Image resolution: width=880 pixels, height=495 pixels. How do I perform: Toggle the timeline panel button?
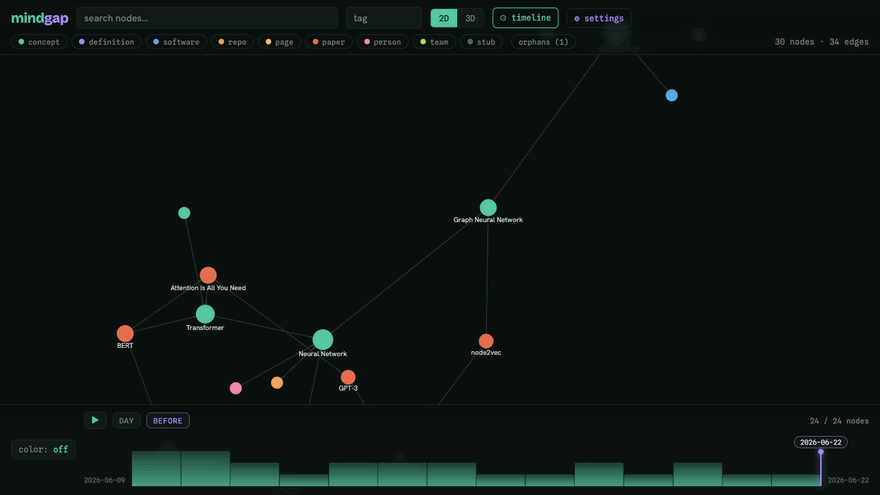coord(525,18)
